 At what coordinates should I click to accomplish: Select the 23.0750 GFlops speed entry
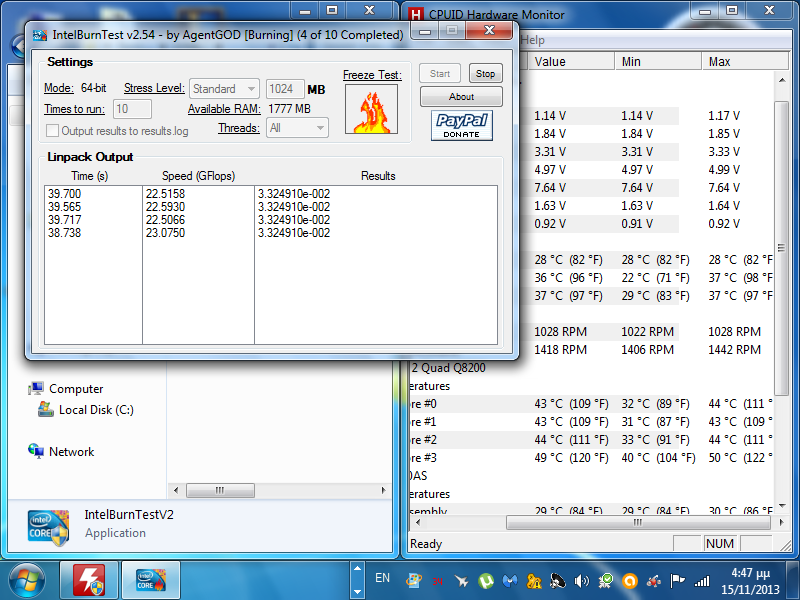click(x=165, y=233)
